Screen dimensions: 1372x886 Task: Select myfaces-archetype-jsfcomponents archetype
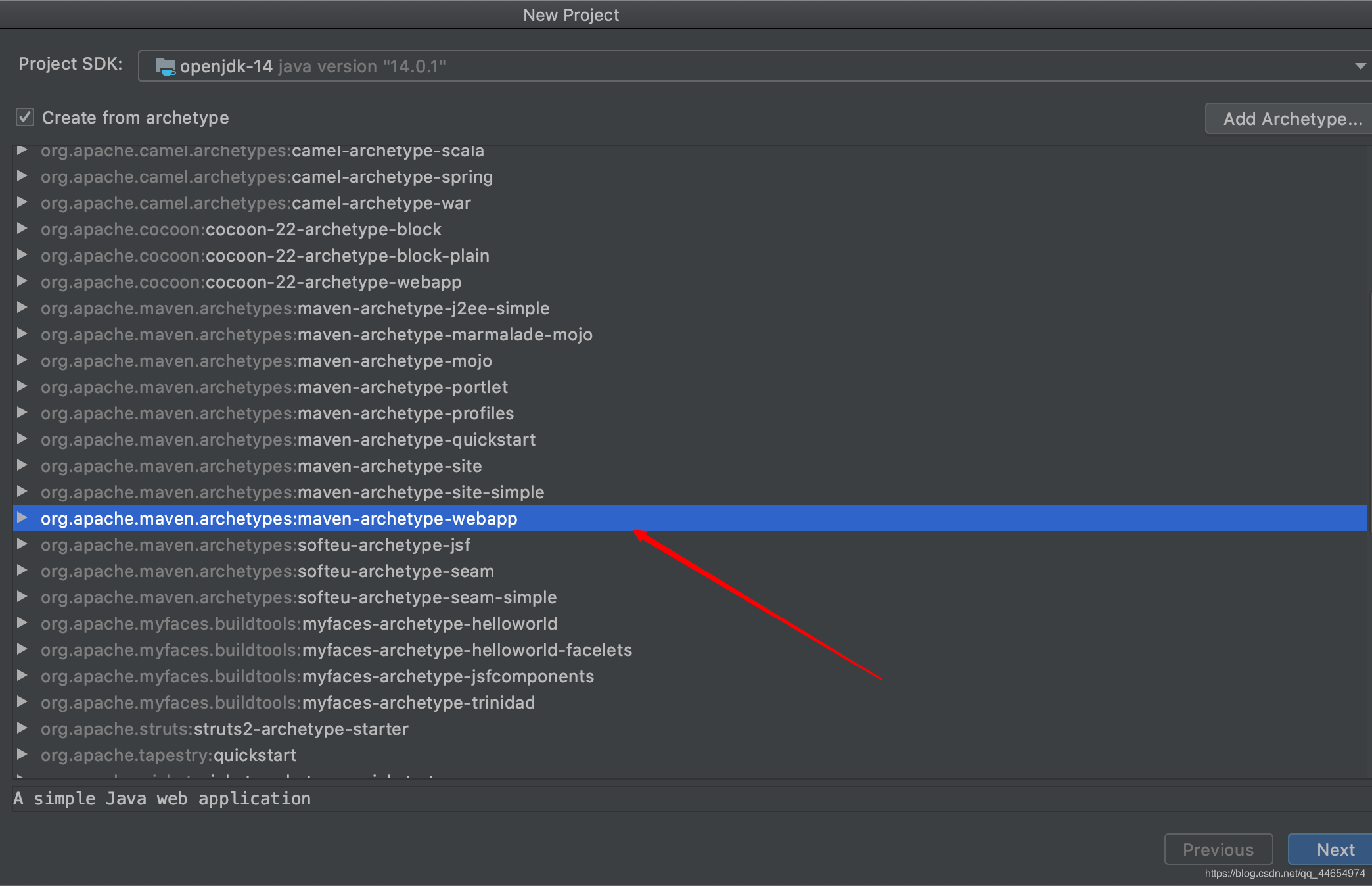point(317,676)
